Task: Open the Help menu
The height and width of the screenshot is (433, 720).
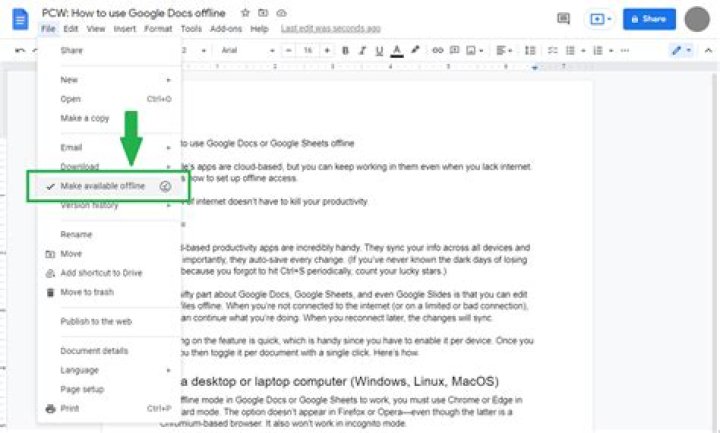Action: 259,28
